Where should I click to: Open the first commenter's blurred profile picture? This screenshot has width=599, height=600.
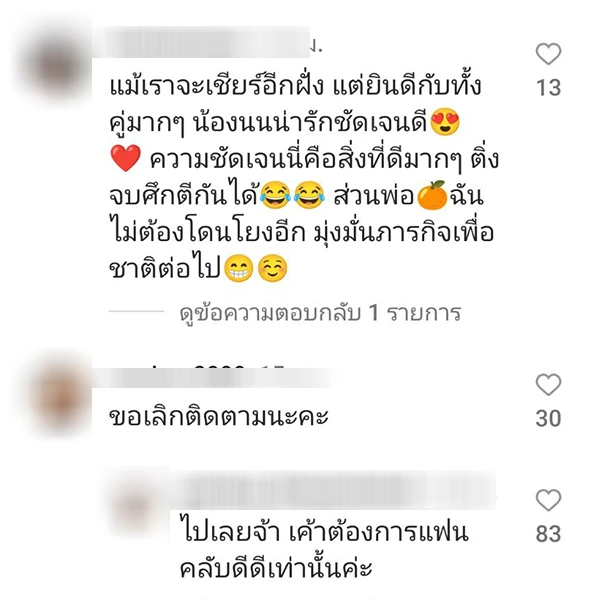click(57, 65)
